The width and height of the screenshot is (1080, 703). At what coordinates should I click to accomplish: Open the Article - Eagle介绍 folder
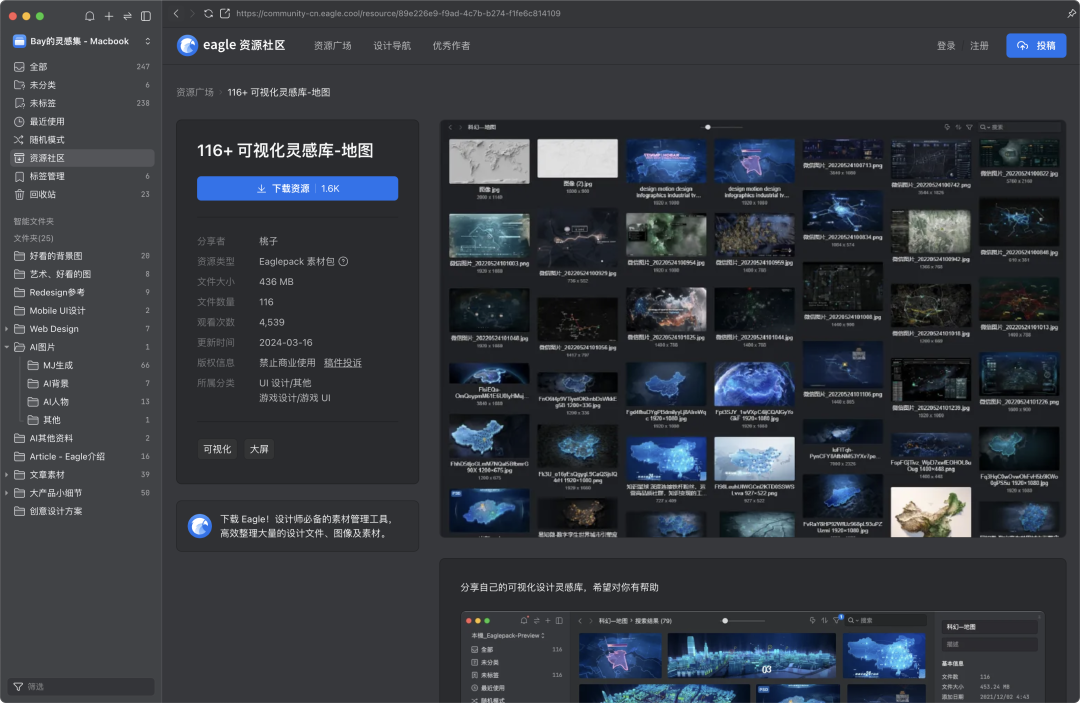[x=82, y=457]
